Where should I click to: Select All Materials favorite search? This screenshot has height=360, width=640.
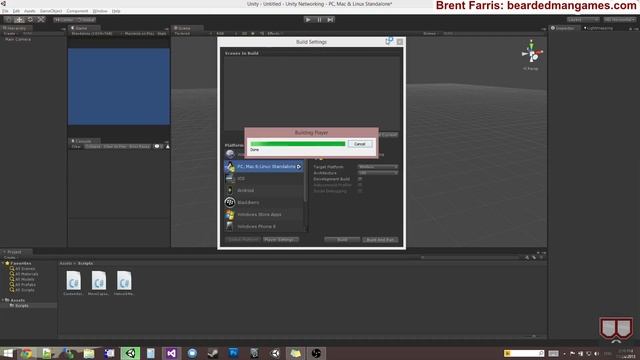click(27, 274)
